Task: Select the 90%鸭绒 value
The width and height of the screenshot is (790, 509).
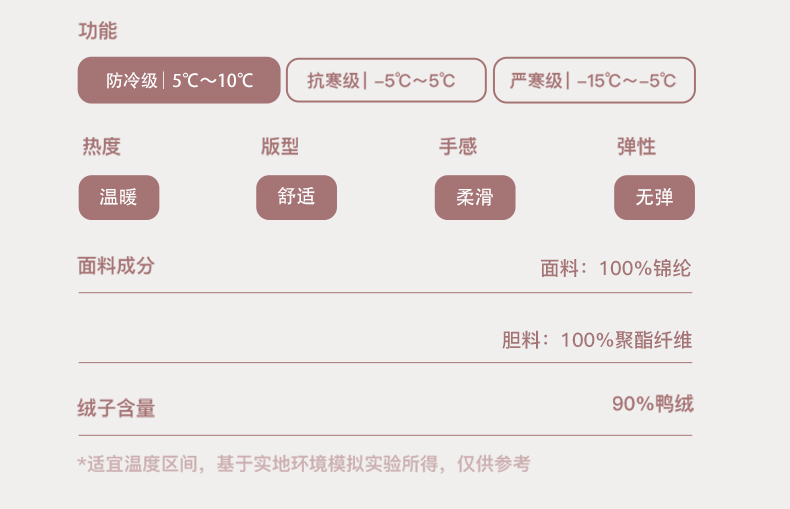Action: [652, 404]
